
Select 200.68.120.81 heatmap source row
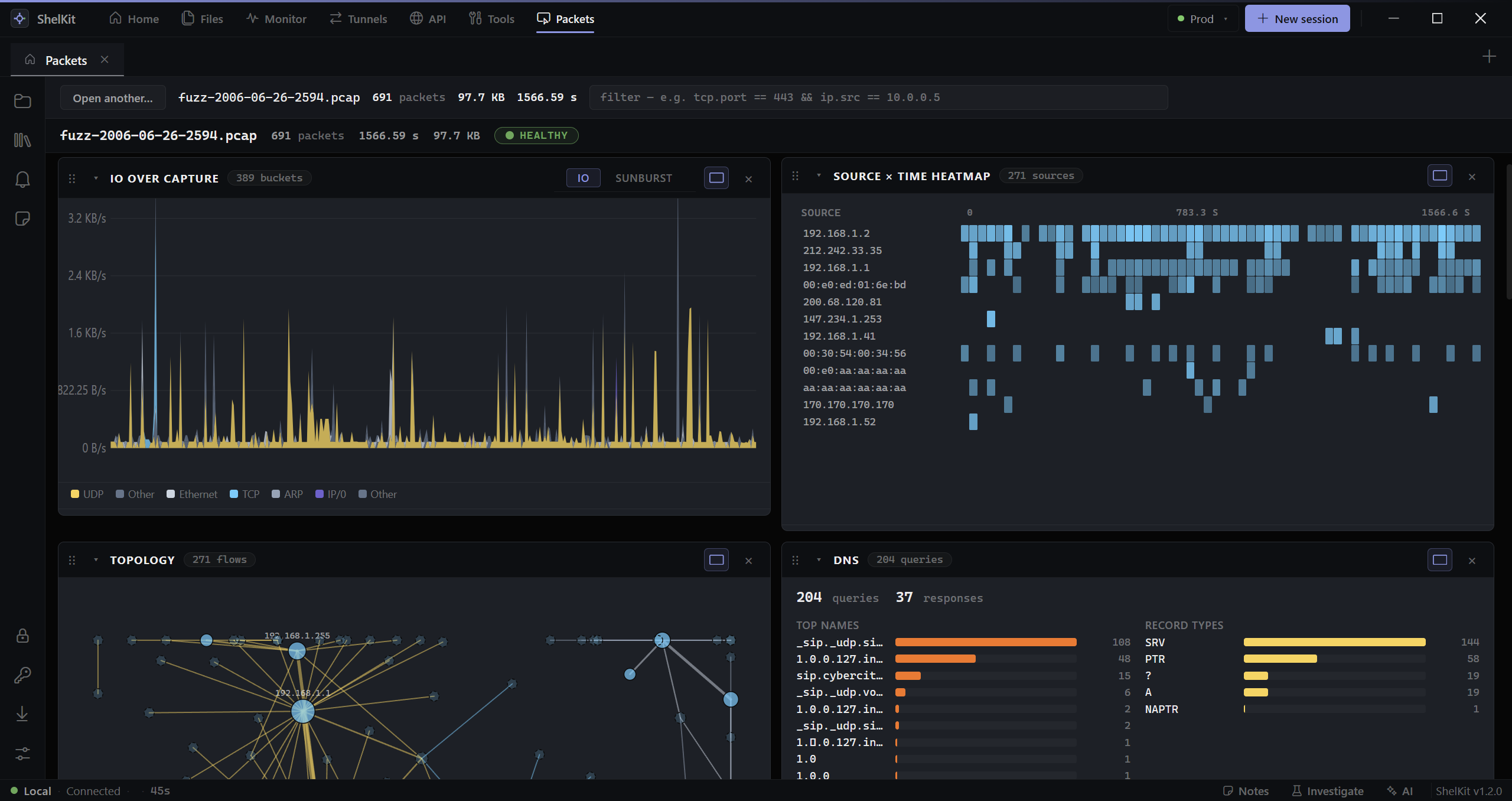pyautogui.click(x=1141, y=302)
